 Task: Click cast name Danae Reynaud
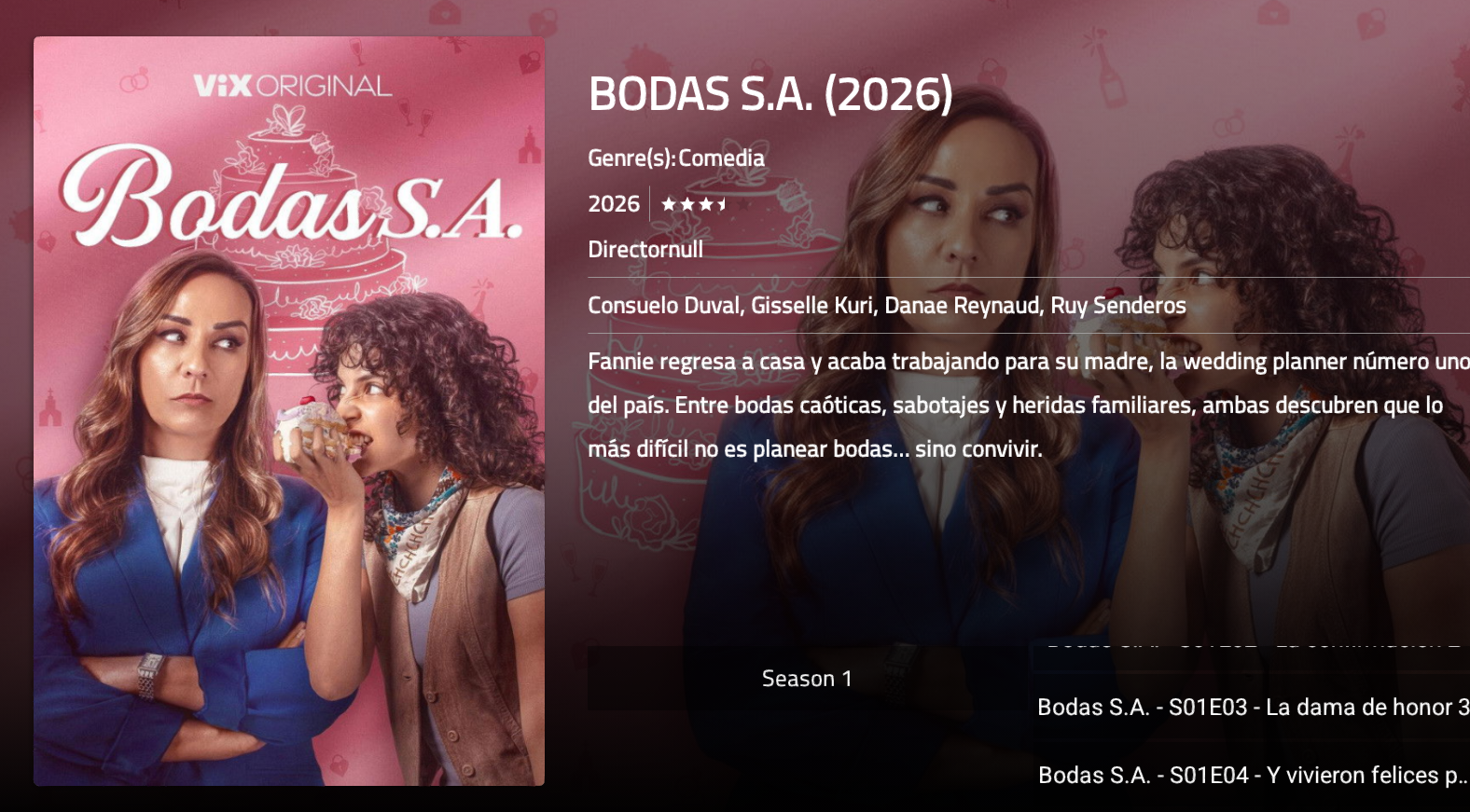pyautogui.click(x=962, y=306)
